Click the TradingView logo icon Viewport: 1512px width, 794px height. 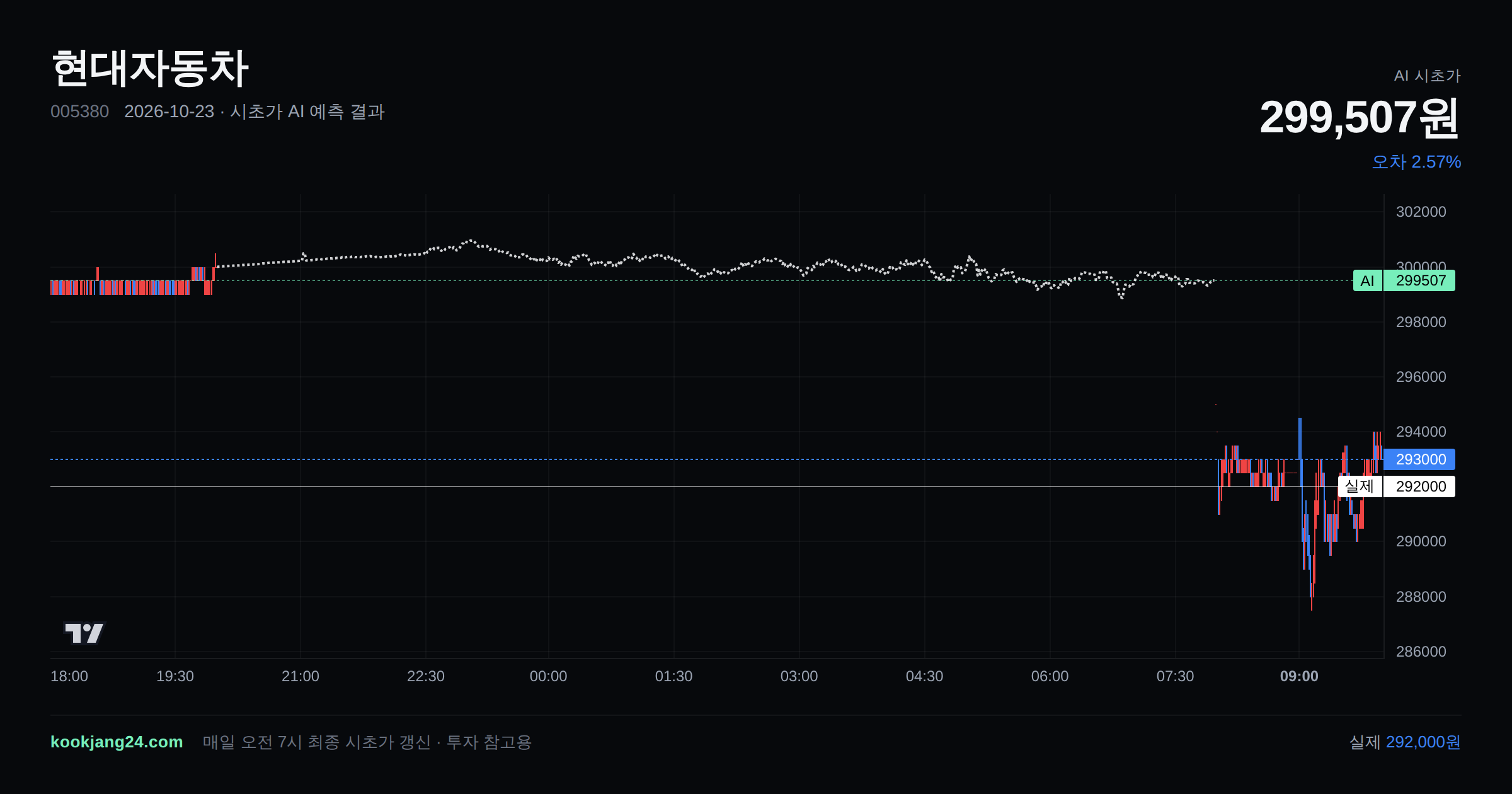84,633
